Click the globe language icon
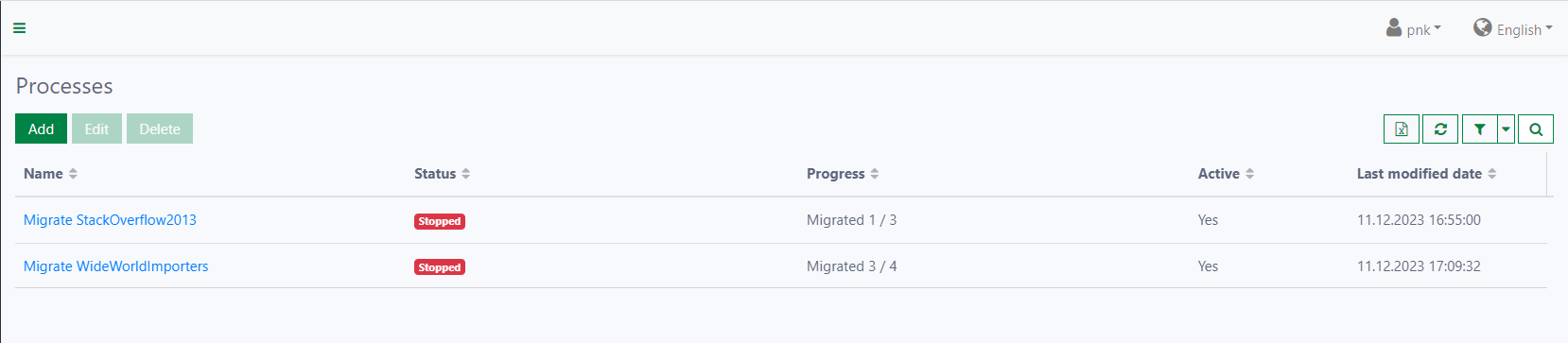 pyautogui.click(x=1482, y=27)
